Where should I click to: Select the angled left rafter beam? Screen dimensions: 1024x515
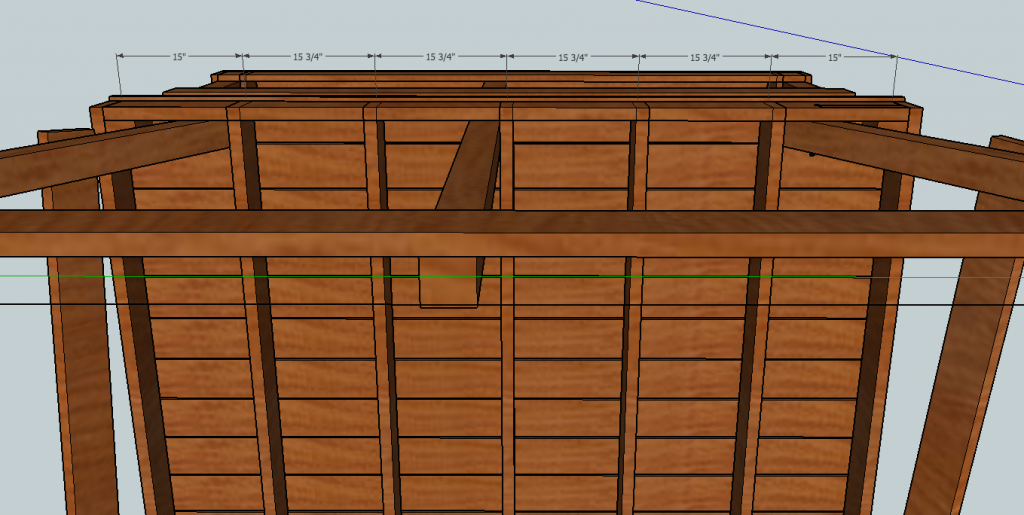tap(114, 157)
